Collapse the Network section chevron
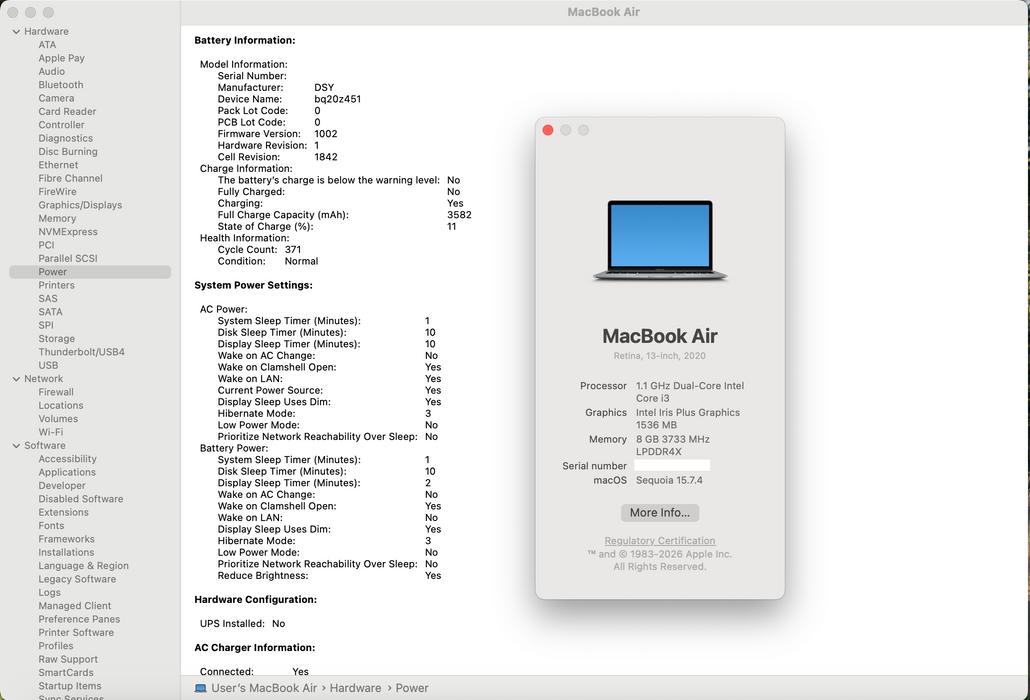The width and height of the screenshot is (1030, 700). click(x=16, y=379)
